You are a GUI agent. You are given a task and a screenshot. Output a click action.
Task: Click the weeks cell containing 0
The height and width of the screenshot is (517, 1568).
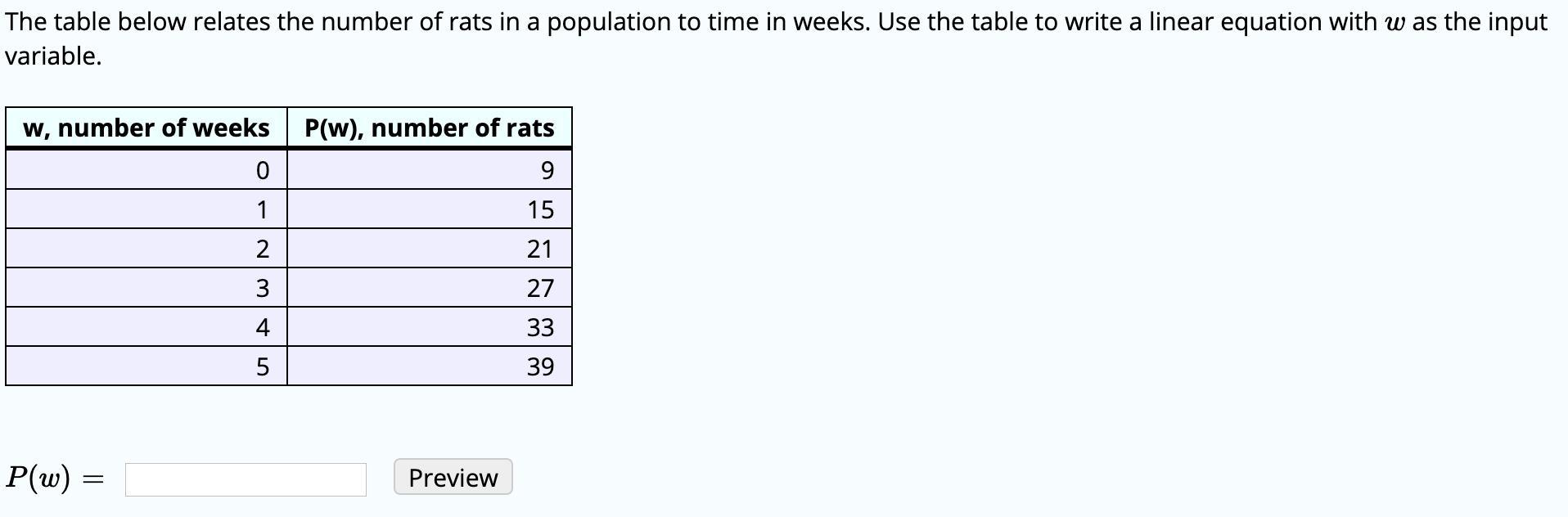pos(146,170)
